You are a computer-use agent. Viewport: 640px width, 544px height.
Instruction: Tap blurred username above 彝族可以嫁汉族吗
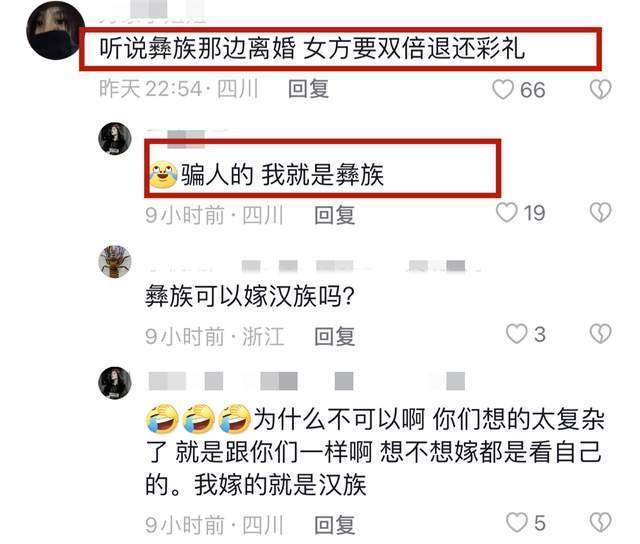(314, 266)
